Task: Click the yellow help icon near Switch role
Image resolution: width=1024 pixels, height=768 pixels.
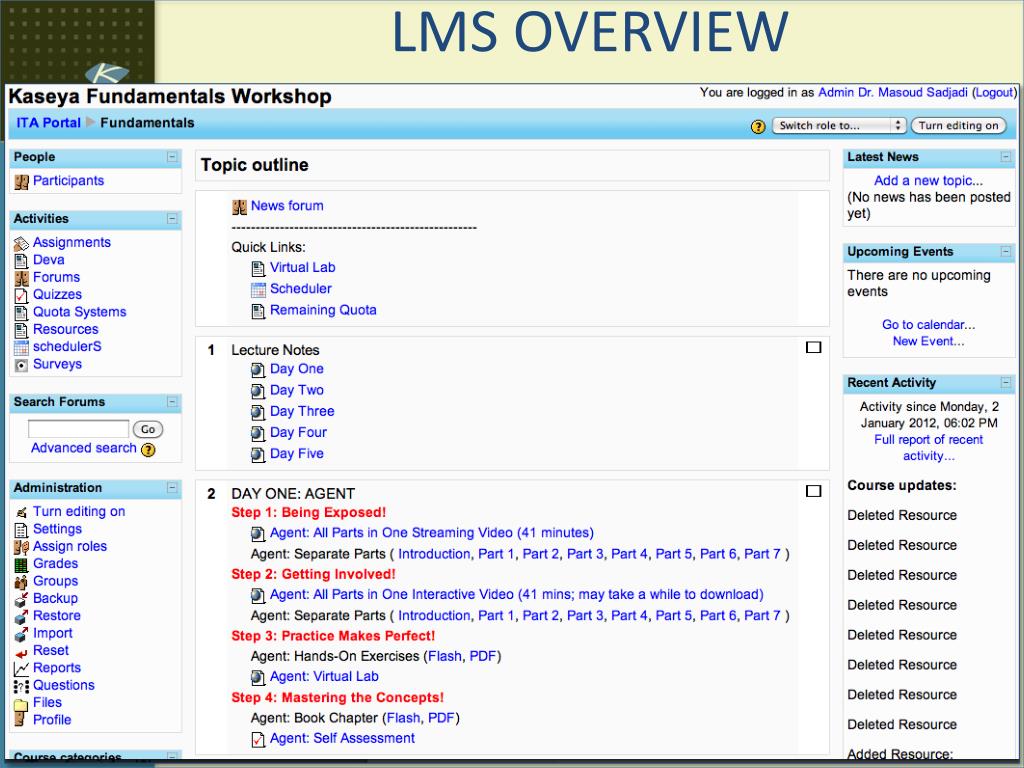Action: point(758,127)
